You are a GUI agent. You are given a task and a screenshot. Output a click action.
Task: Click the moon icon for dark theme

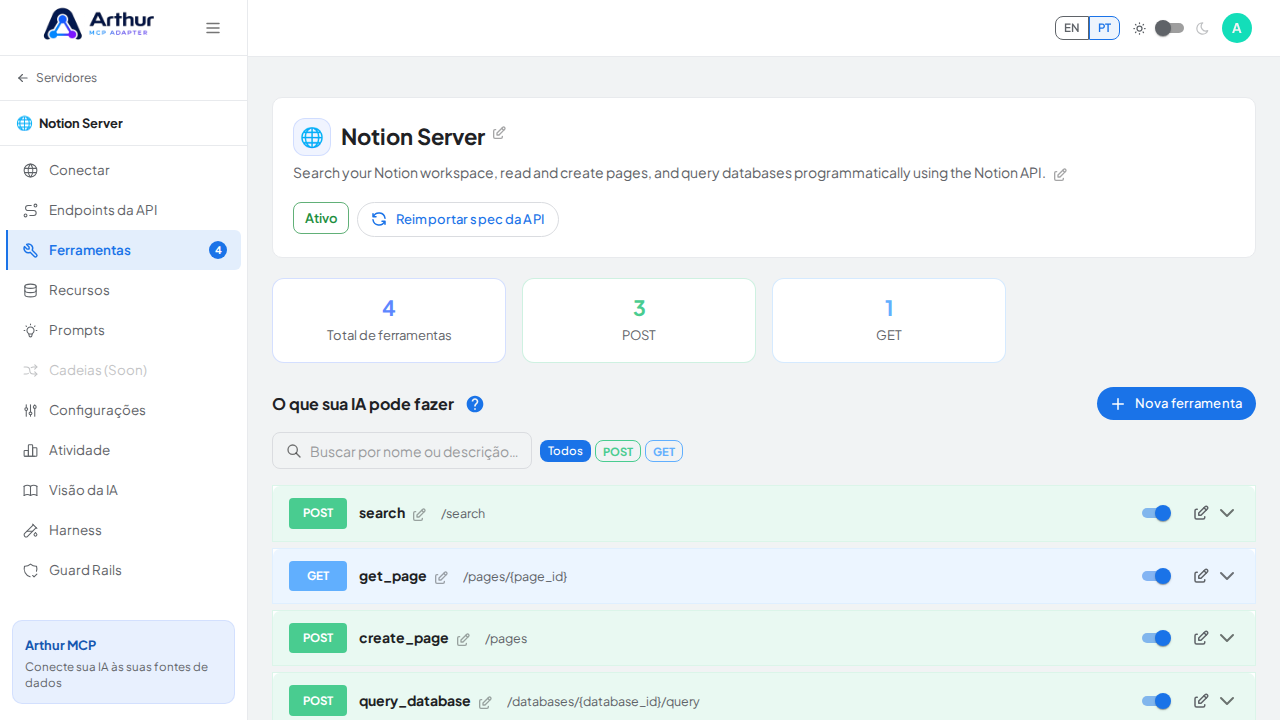(1202, 28)
